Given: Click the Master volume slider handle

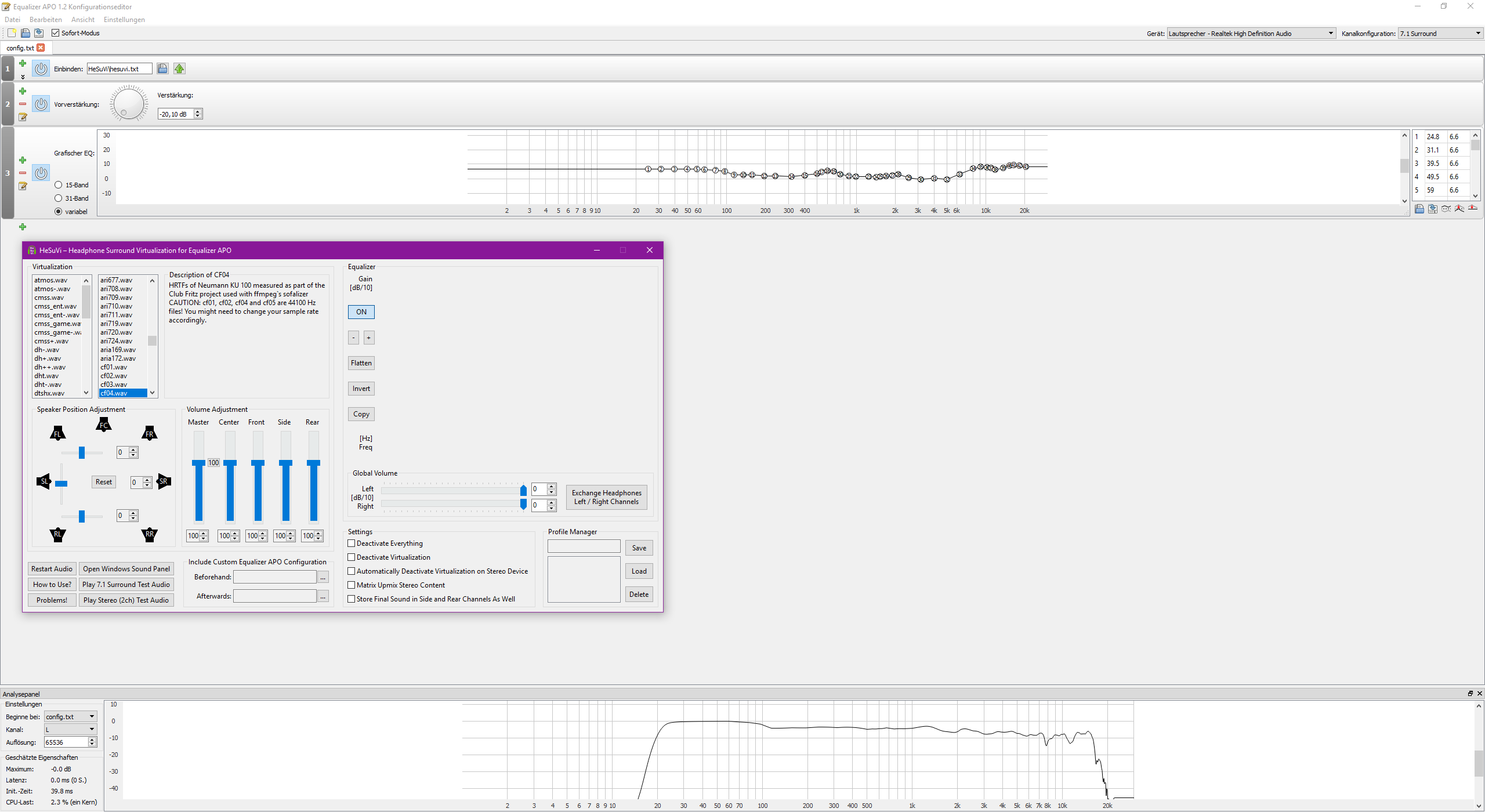Looking at the screenshot, I should (x=199, y=463).
